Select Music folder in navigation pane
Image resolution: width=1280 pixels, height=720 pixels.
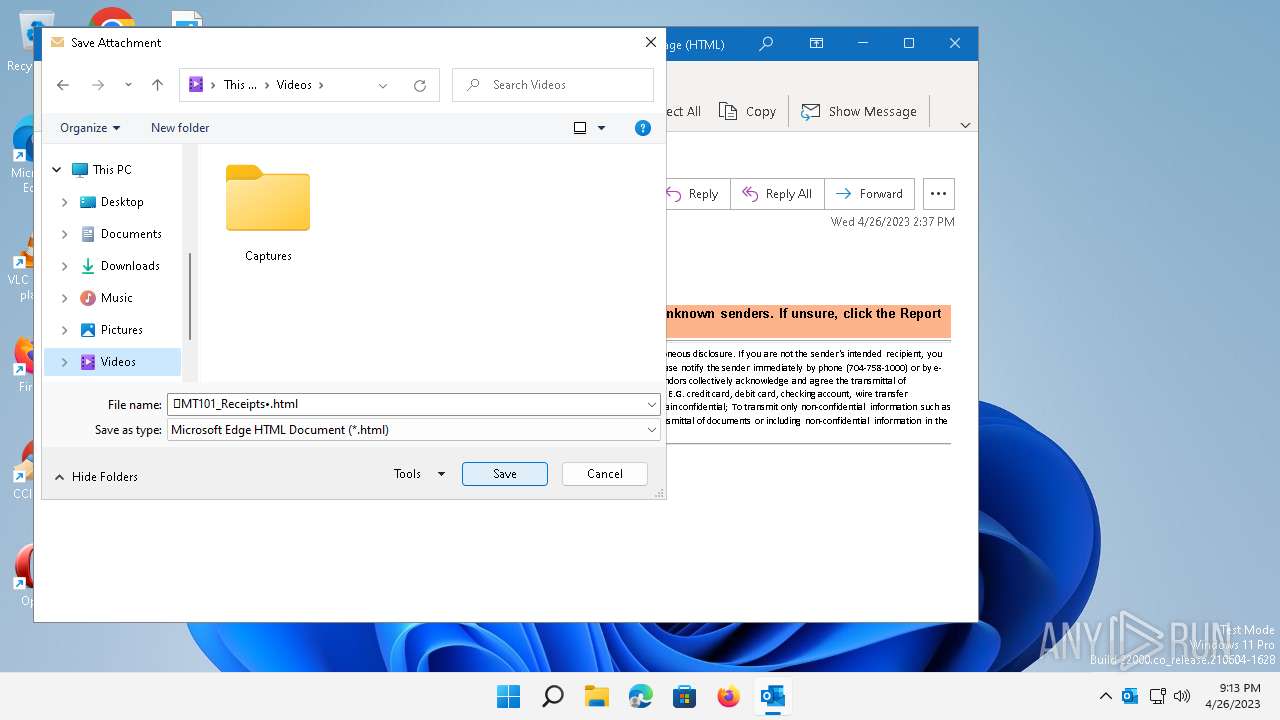116,298
